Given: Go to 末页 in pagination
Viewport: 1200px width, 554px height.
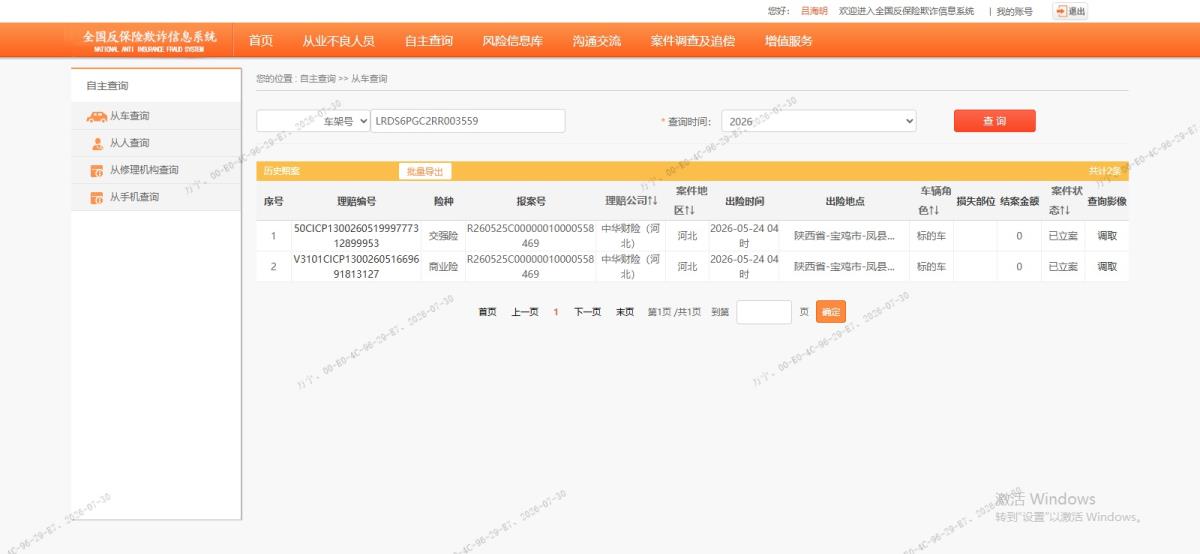Looking at the screenshot, I should (625, 312).
